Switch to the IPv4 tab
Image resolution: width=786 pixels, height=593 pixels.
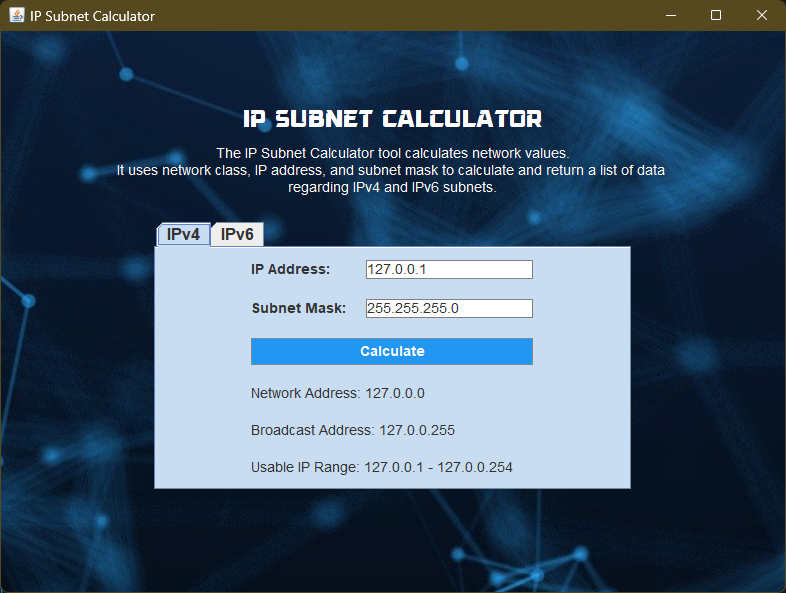tap(183, 234)
